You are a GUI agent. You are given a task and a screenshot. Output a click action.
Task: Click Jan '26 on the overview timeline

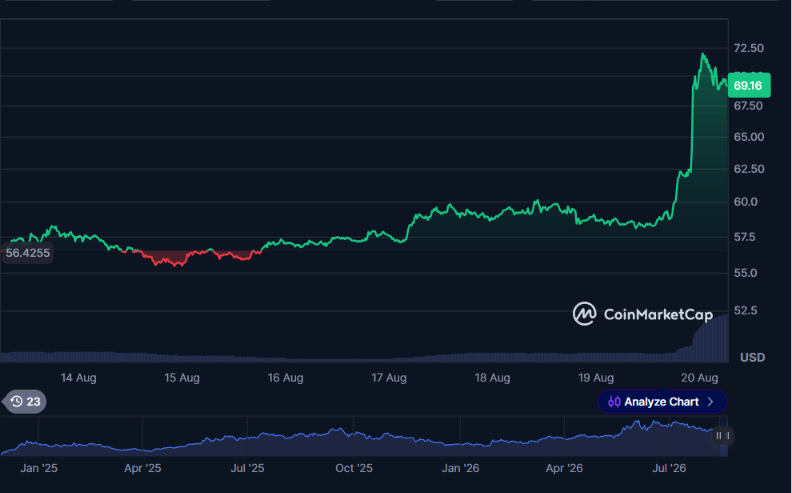(461, 468)
